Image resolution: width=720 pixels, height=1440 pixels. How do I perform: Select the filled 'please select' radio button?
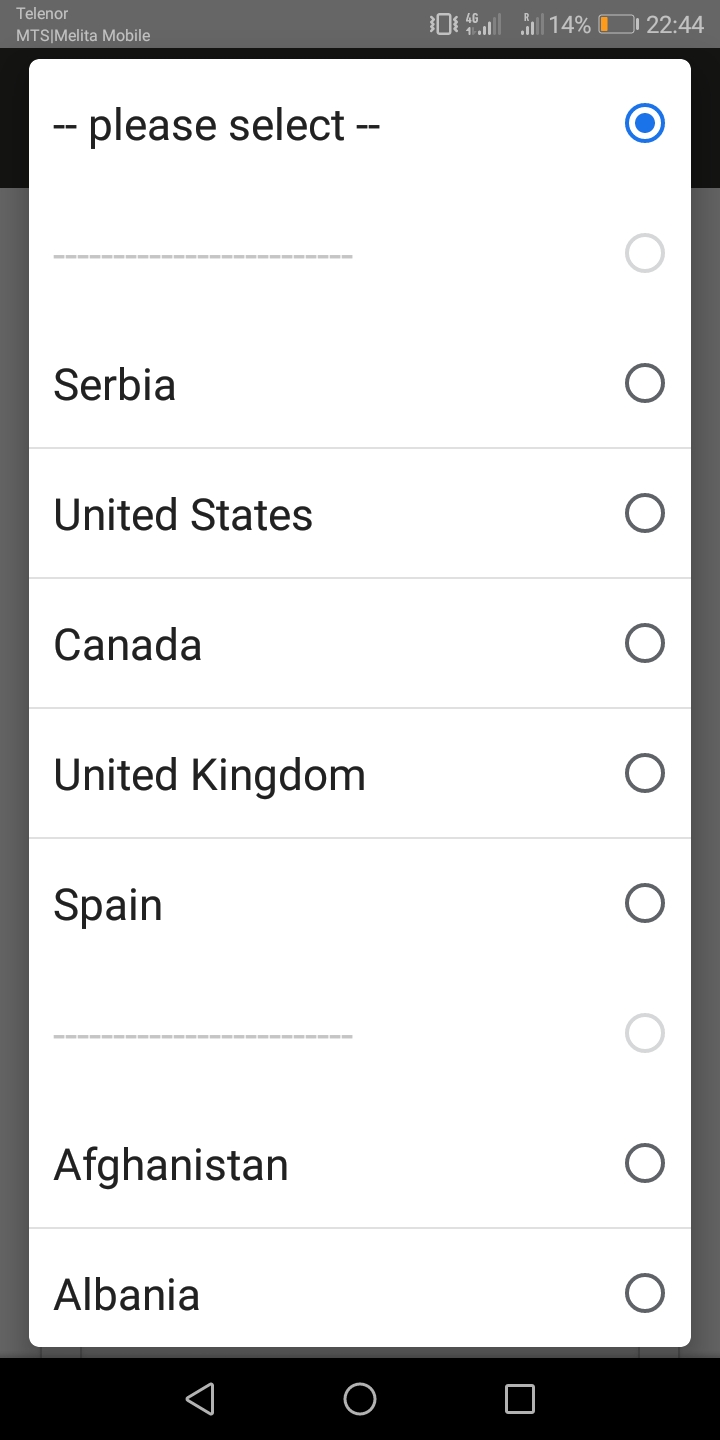[x=644, y=123]
